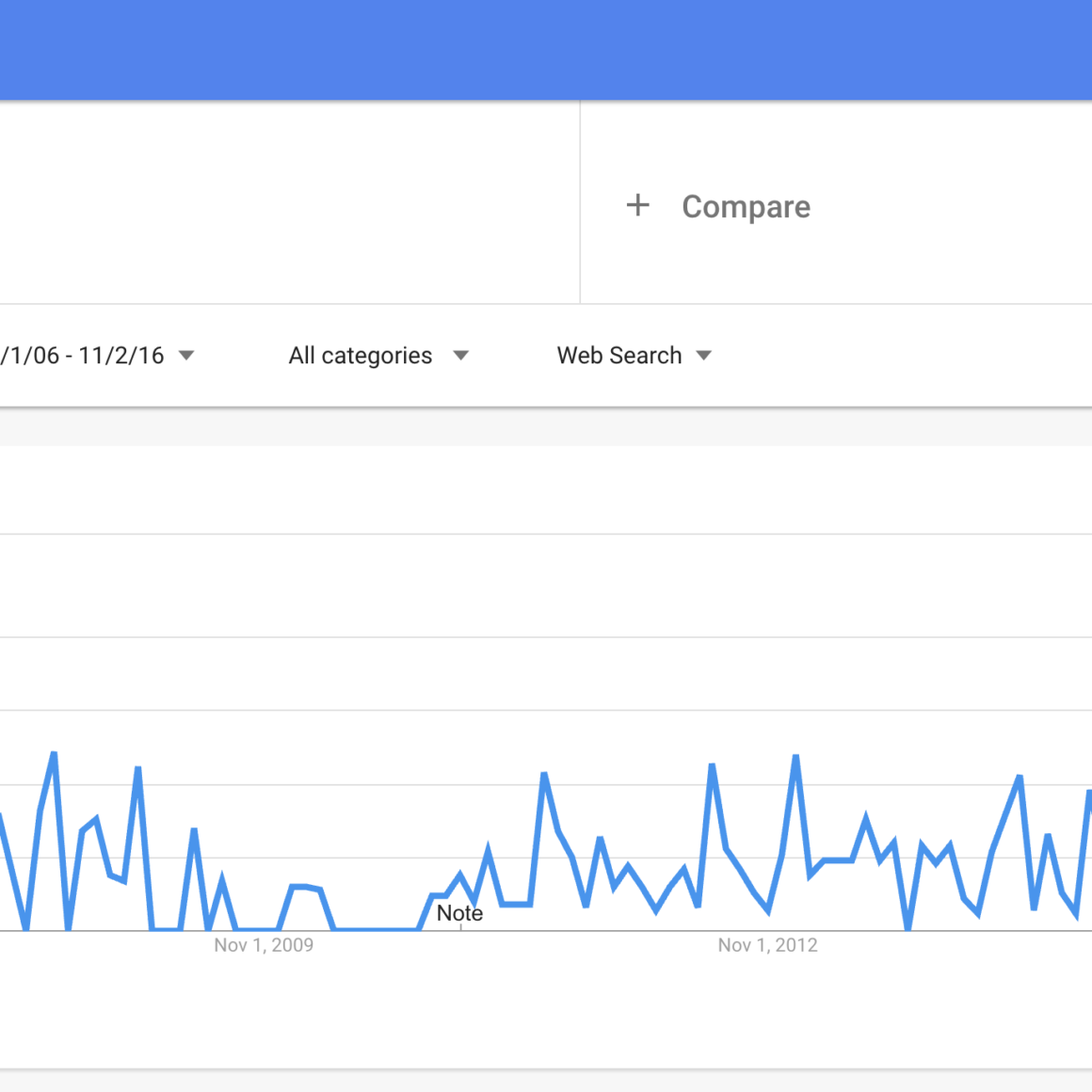
Task: Click the small tick mark below Note
Action: click(x=460, y=928)
